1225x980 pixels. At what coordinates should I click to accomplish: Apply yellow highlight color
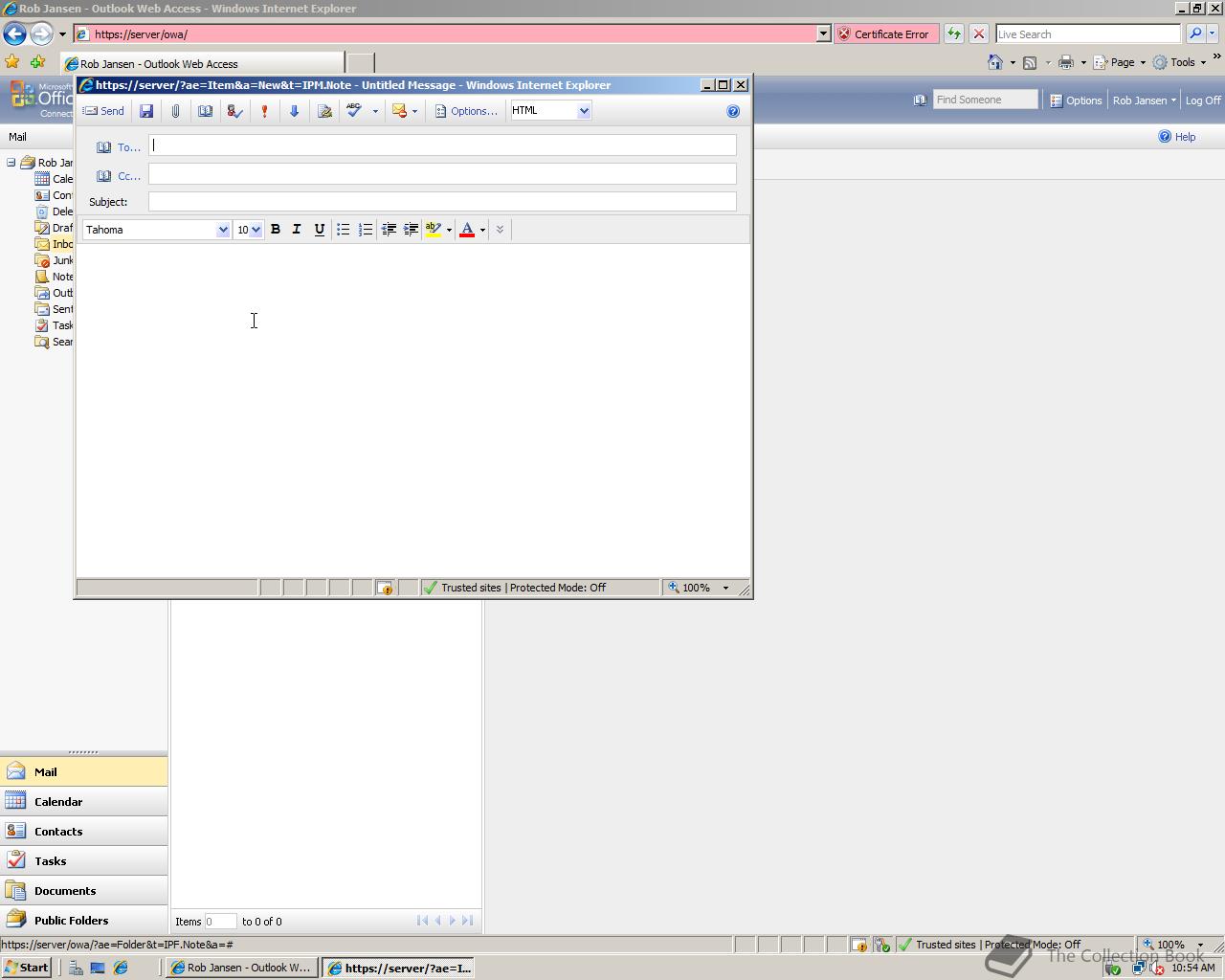click(x=434, y=230)
